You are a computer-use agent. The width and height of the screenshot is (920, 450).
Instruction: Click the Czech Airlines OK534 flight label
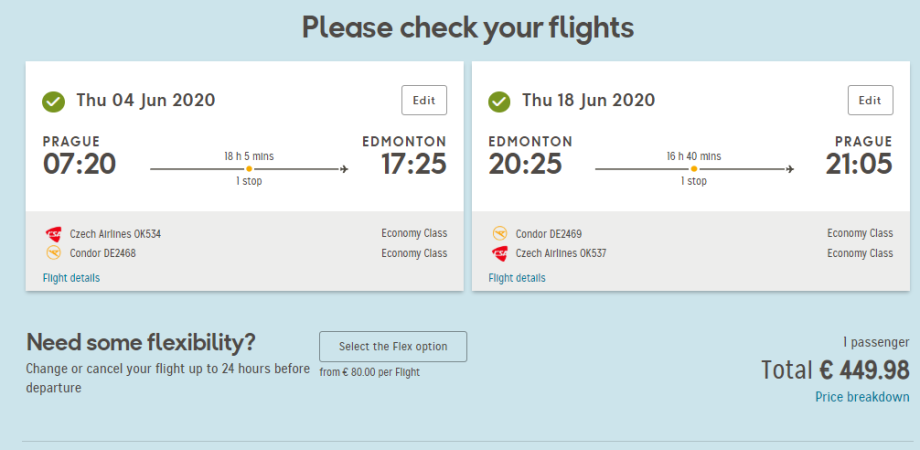click(x=115, y=234)
